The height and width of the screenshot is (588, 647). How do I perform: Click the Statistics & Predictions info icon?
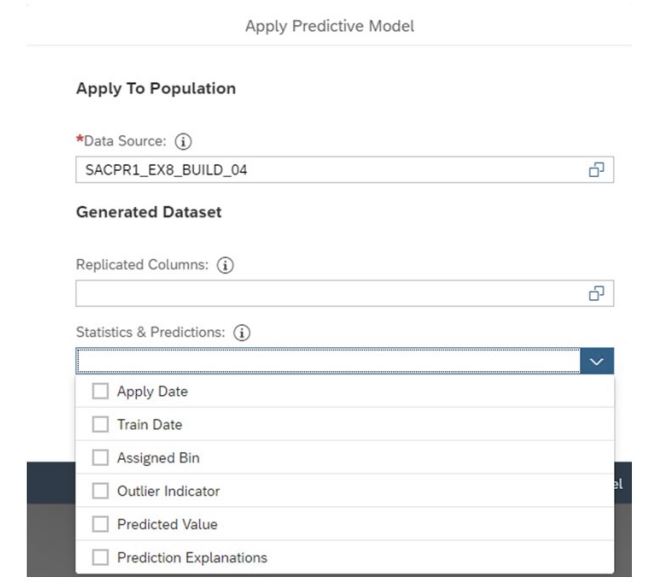pos(241,333)
